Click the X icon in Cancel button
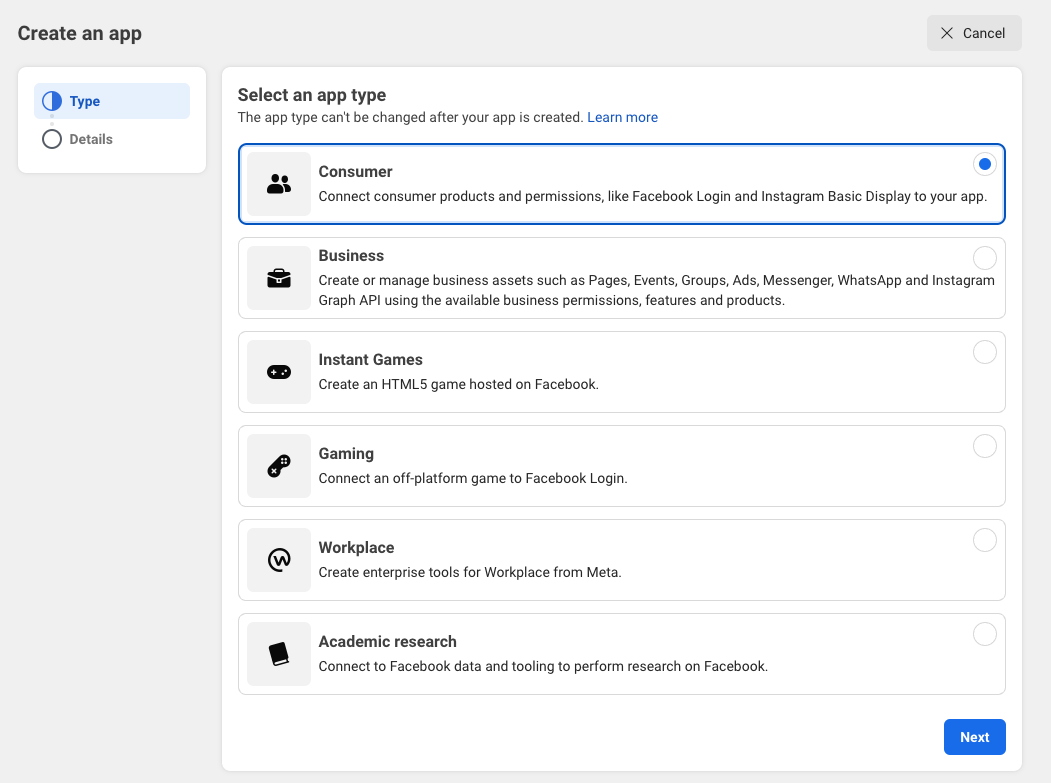 point(946,33)
